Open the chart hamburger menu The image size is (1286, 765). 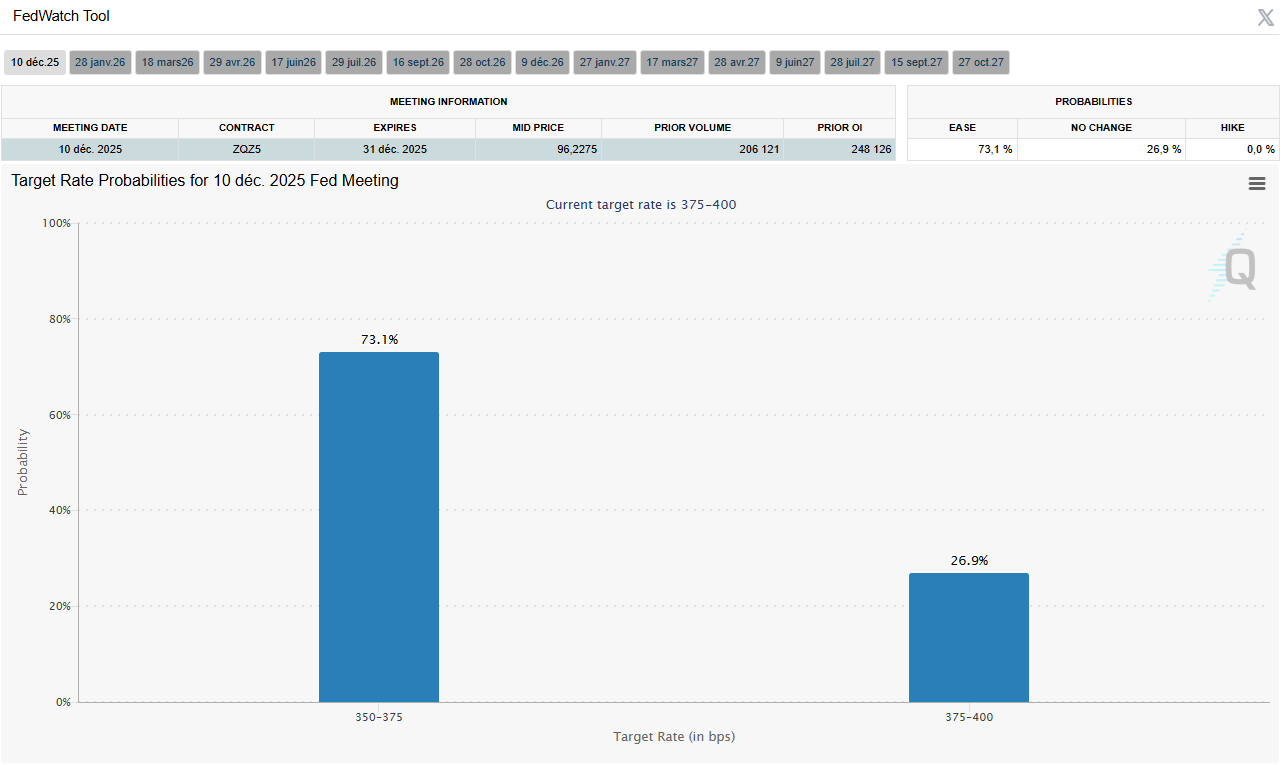1257,183
